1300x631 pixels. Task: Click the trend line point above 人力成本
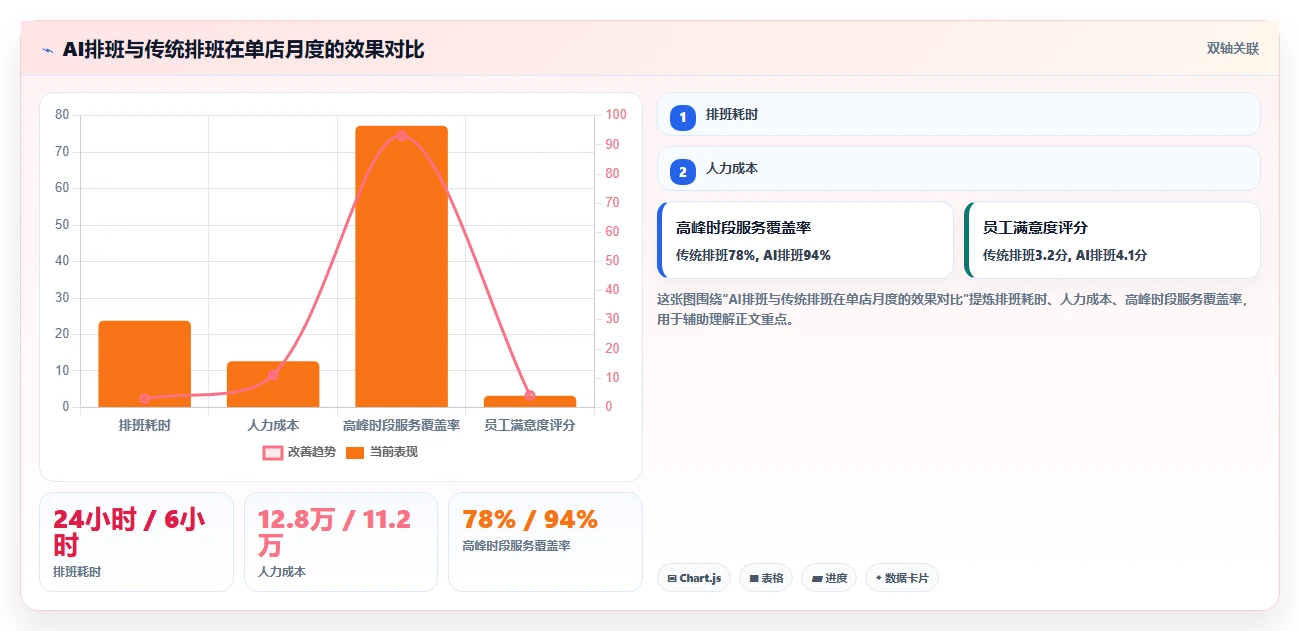(x=273, y=375)
